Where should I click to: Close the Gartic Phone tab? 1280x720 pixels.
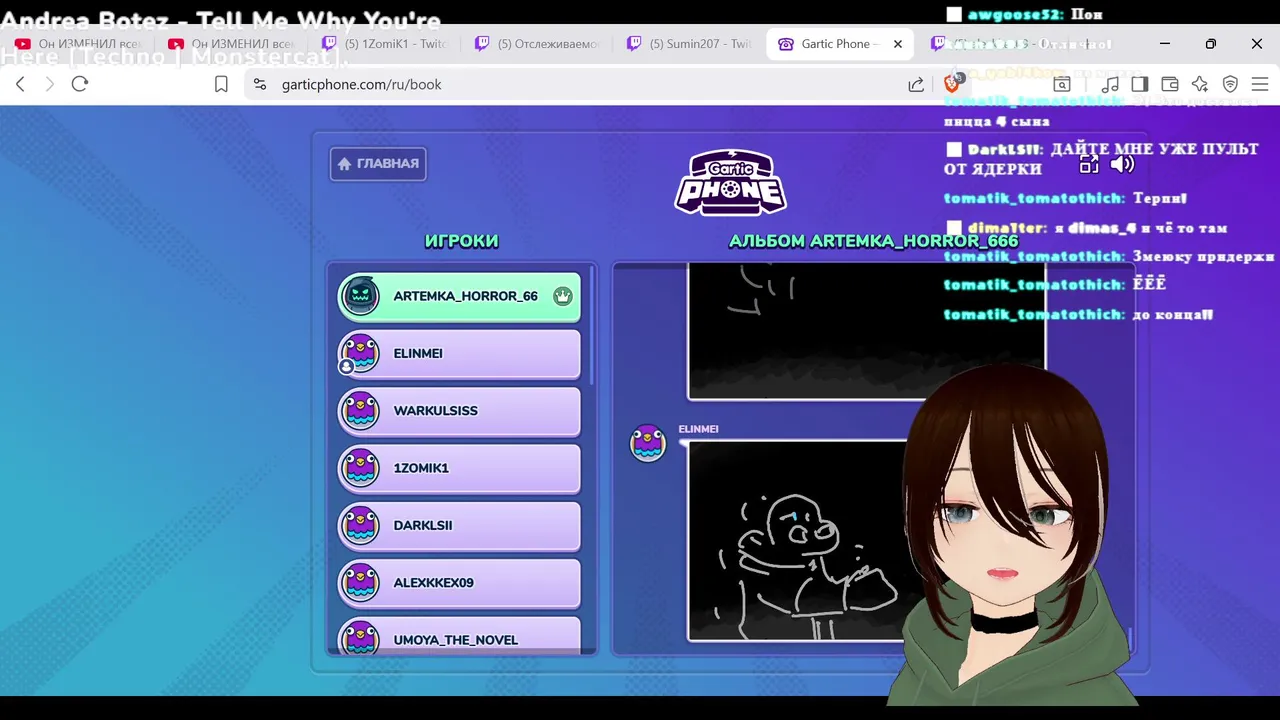click(x=898, y=44)
